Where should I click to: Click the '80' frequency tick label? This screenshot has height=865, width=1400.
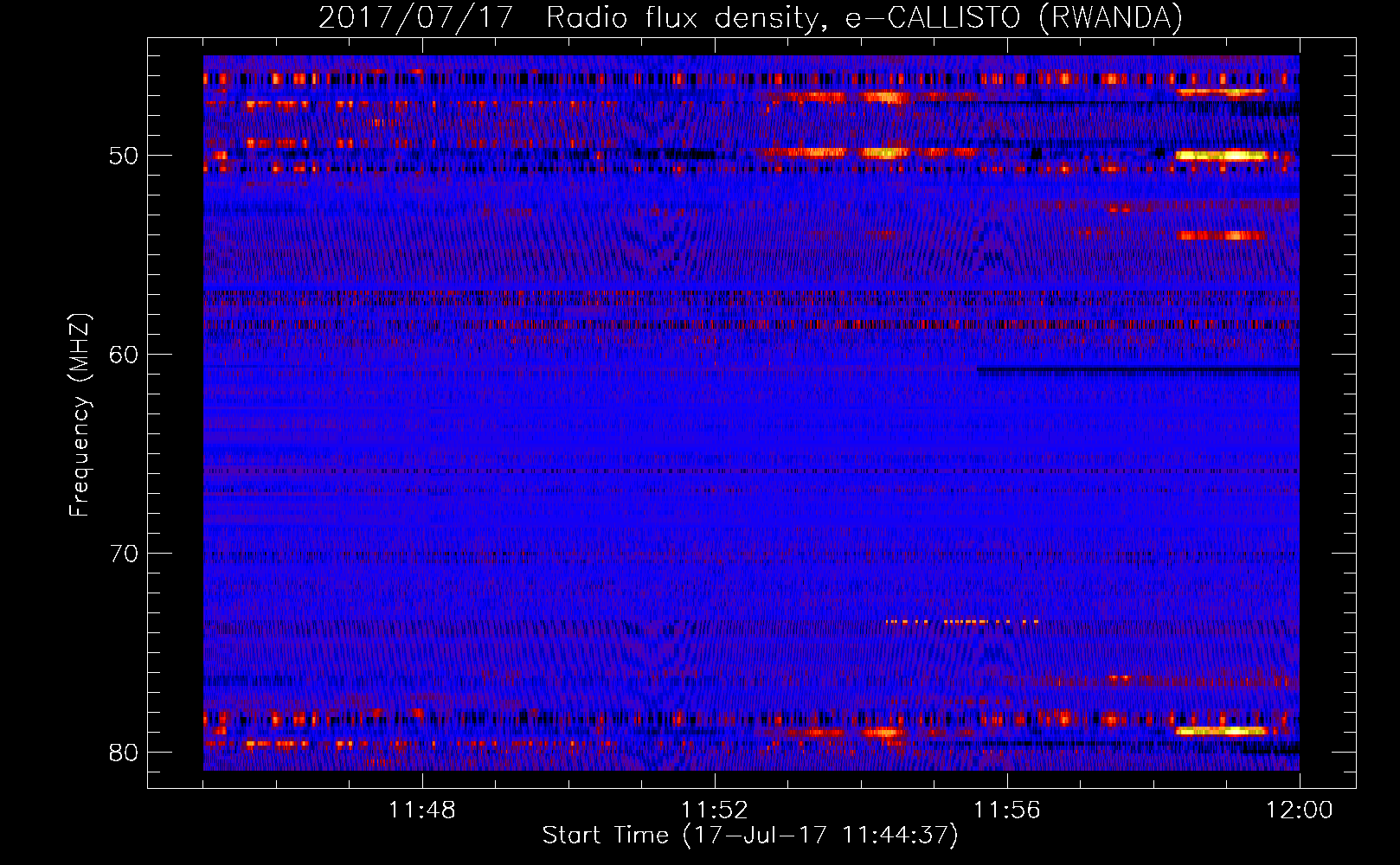[x=124, y=753]
